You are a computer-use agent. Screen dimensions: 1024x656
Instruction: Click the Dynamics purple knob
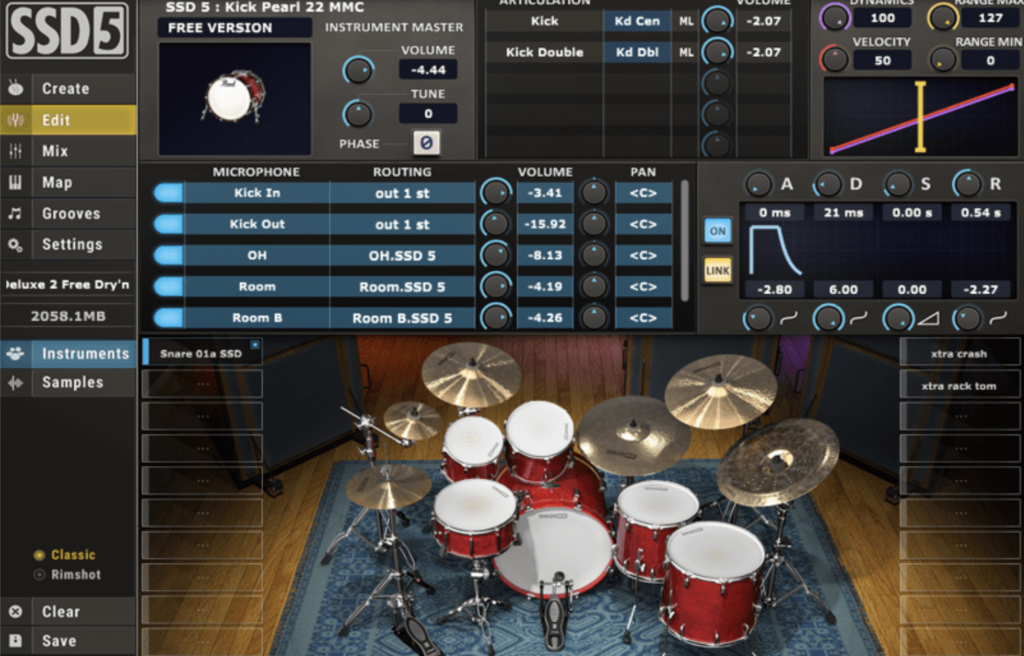834,17
